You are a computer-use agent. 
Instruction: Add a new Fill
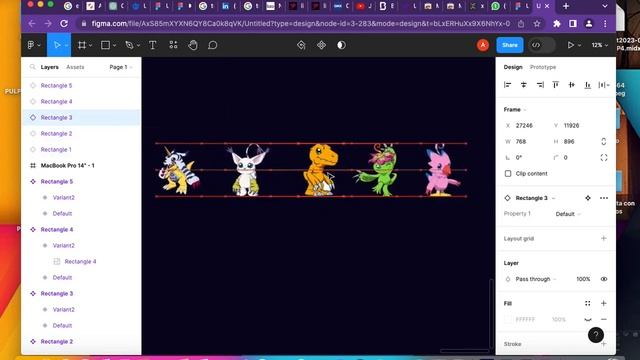click(x=604, y=303)
